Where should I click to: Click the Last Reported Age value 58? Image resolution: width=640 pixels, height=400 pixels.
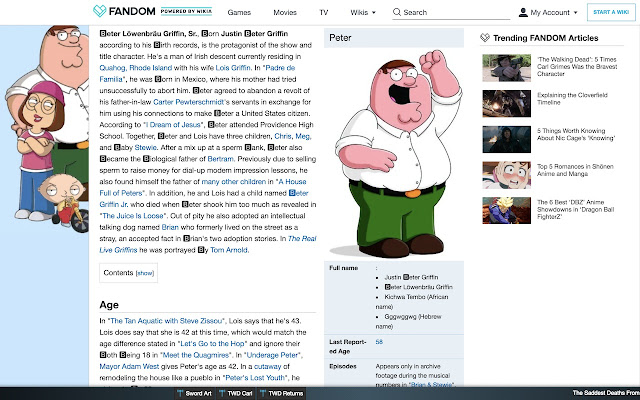click(379, 342)
